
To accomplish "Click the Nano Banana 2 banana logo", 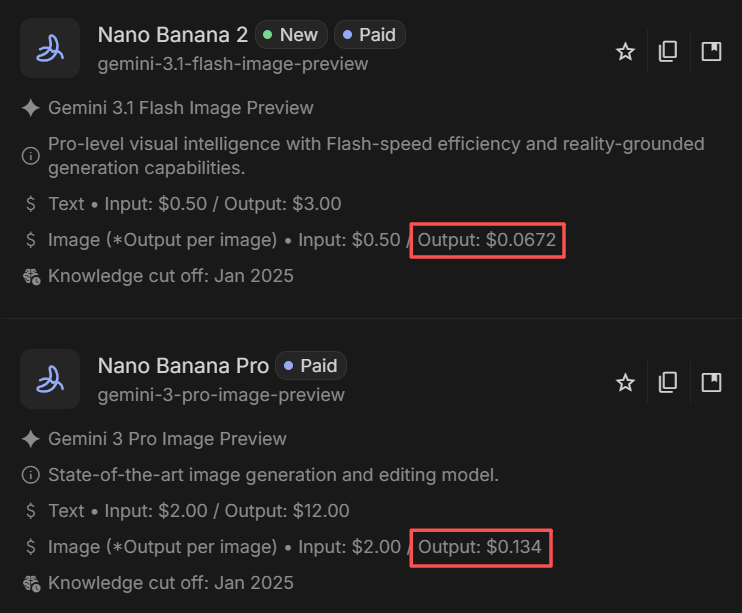I will 50,48.
